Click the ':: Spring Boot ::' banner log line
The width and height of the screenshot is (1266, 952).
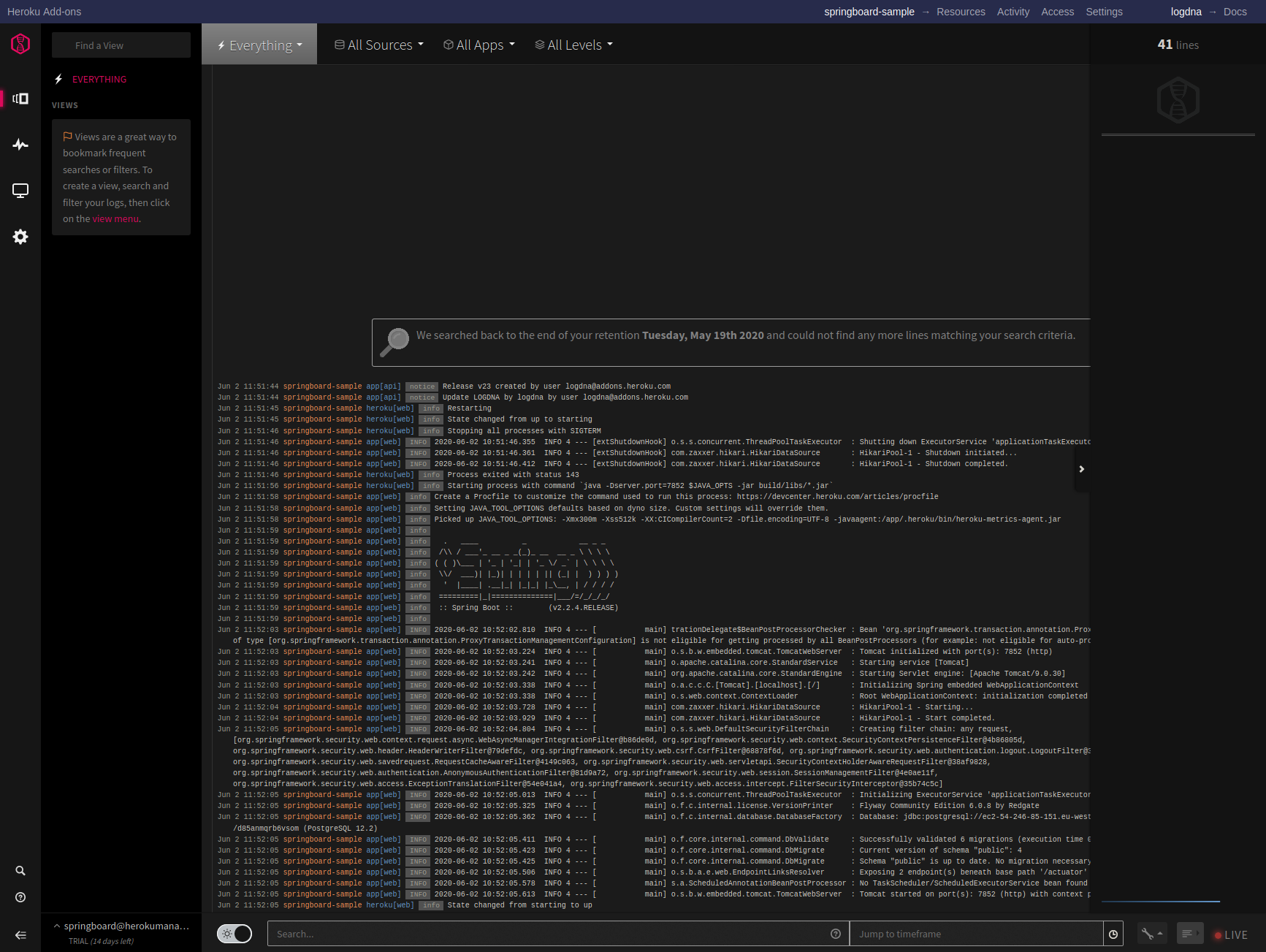pos(652,608)
